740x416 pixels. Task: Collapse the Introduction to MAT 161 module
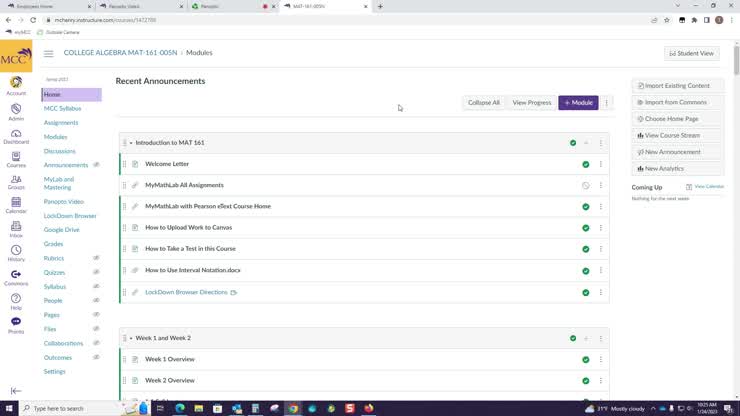tap(131, 143)
